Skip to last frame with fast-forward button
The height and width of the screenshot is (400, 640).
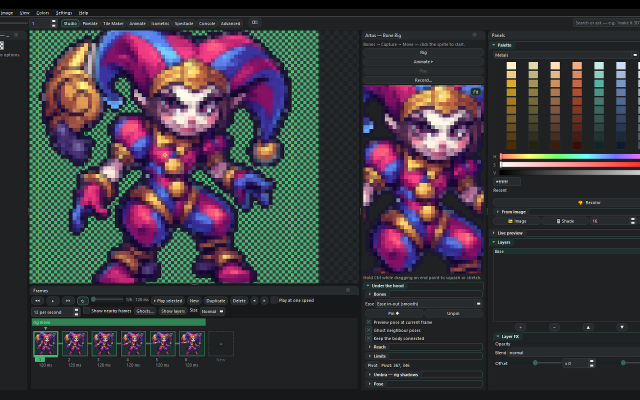point(68,301)
